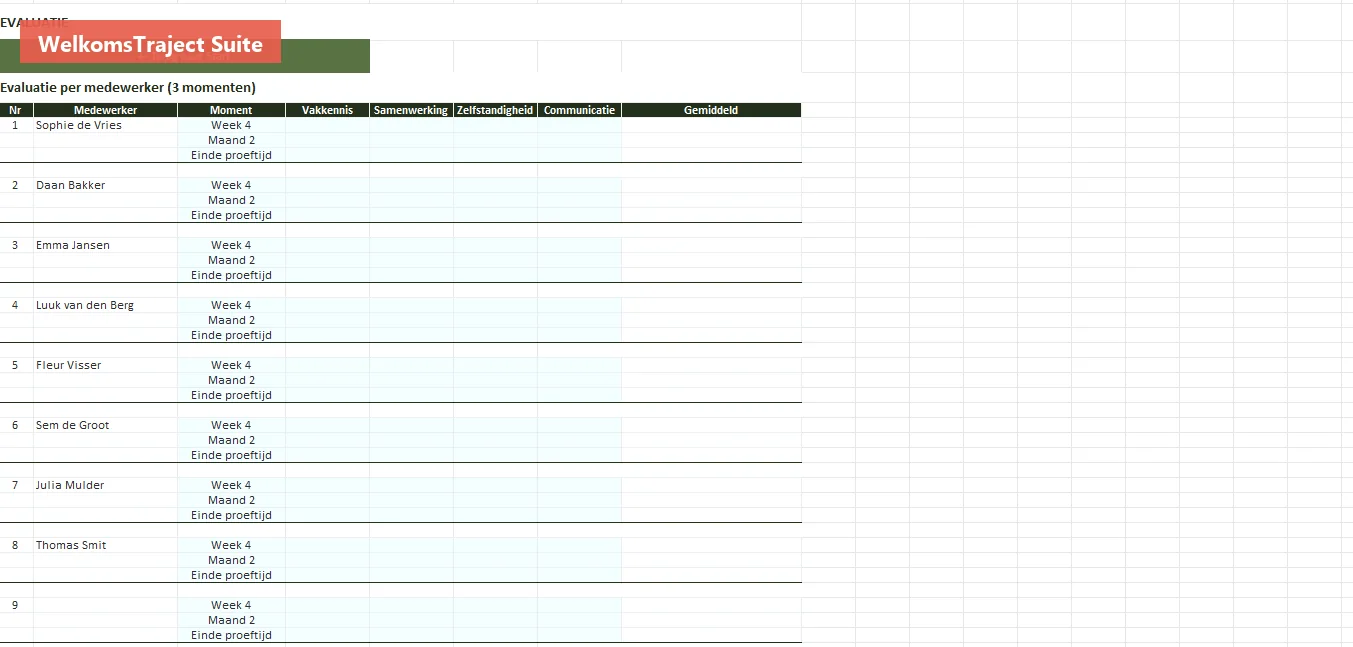
Task: Select 'Week 4' in Luuk van den Berg's row
Action: tap(231, 305)
